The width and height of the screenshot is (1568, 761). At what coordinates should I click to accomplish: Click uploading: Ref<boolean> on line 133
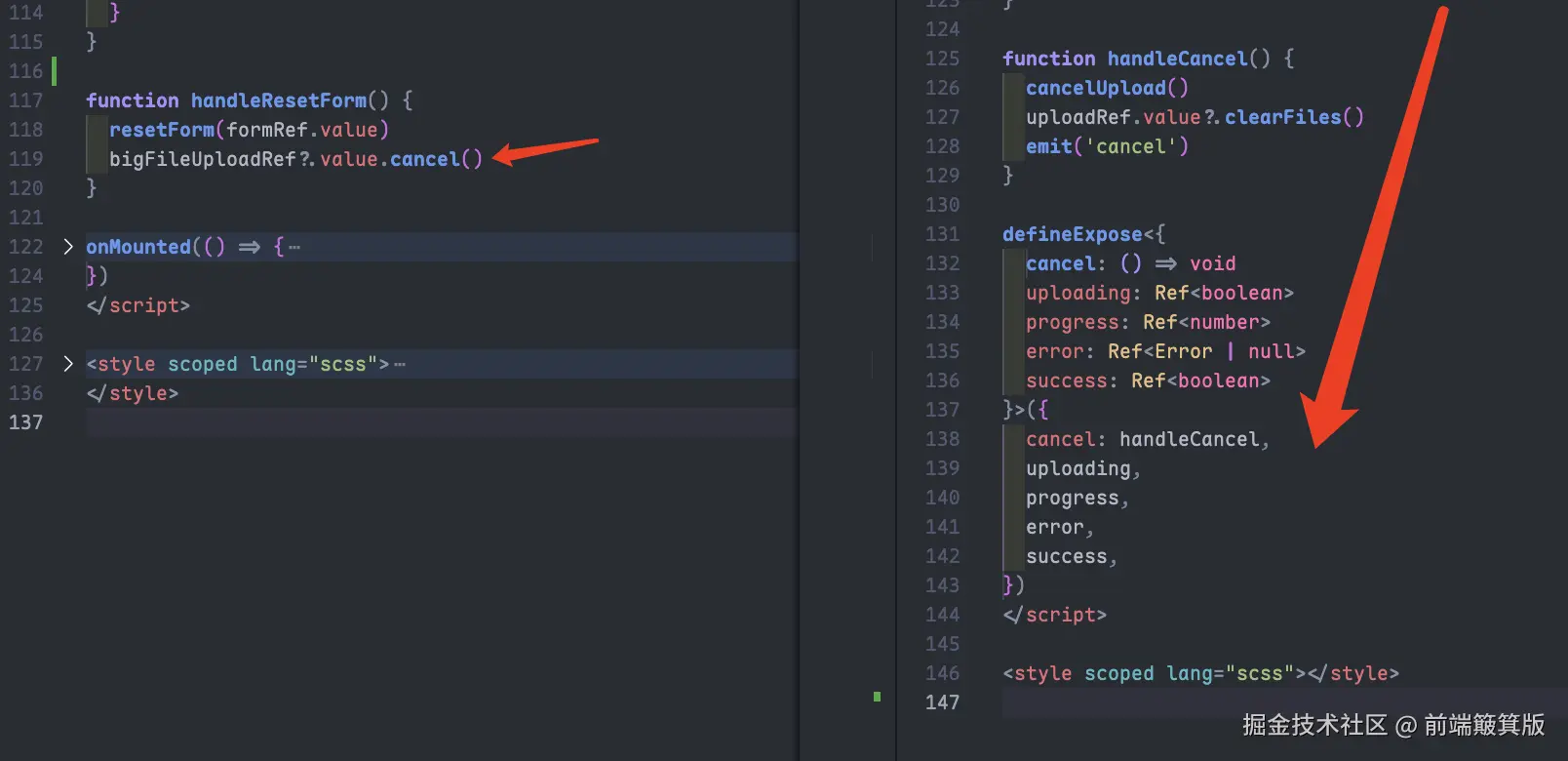tap(1159, 293)
